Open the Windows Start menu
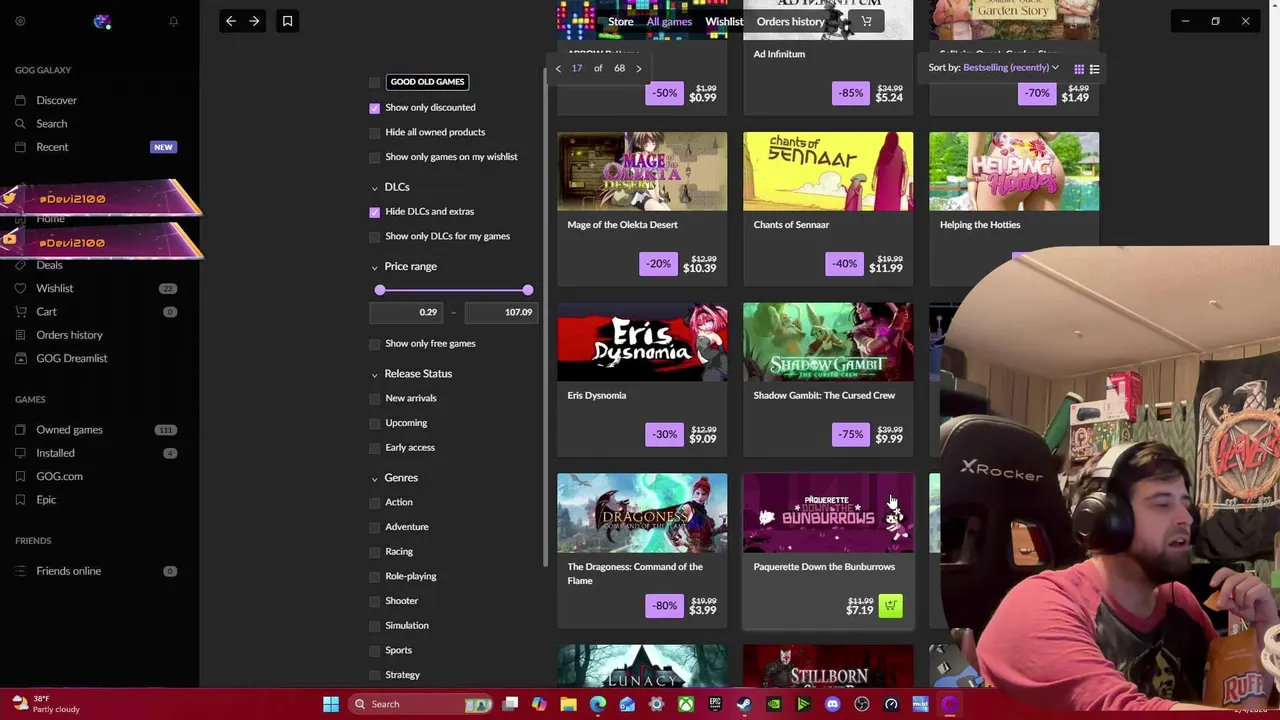This screenshot has width=1280, height=720. click(x=331, y=704)
